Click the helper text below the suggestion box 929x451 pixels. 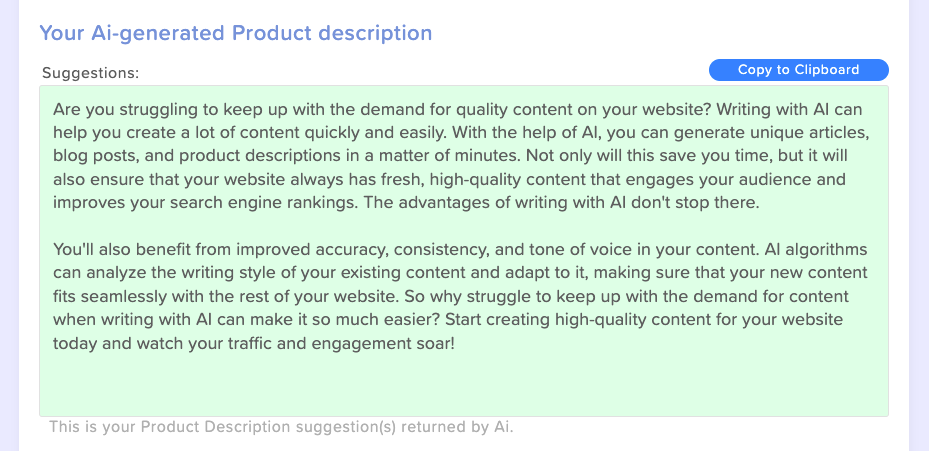click(281, 427)
